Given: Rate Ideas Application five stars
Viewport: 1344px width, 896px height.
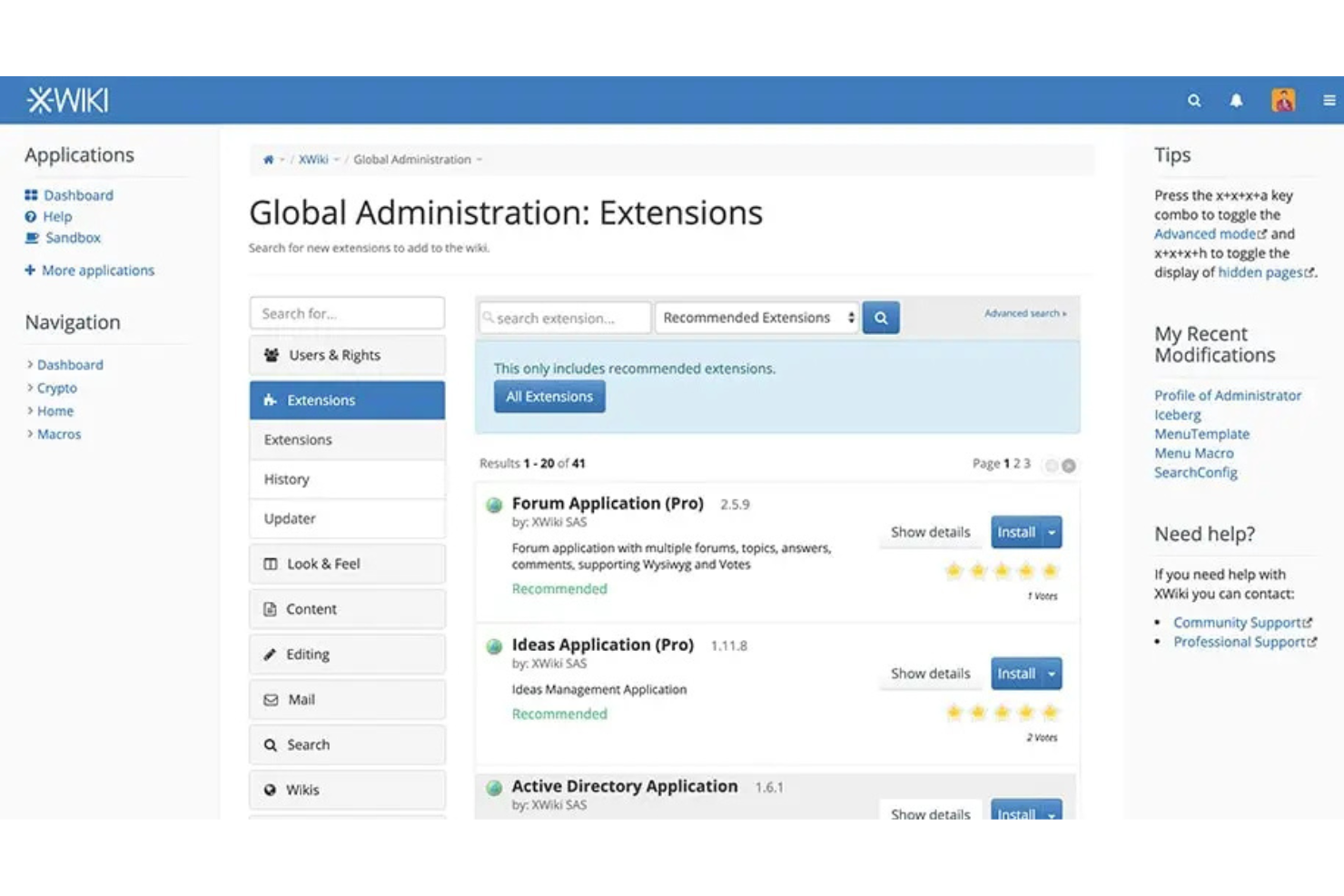Looking at the screenshot, I should point(1050,713).
